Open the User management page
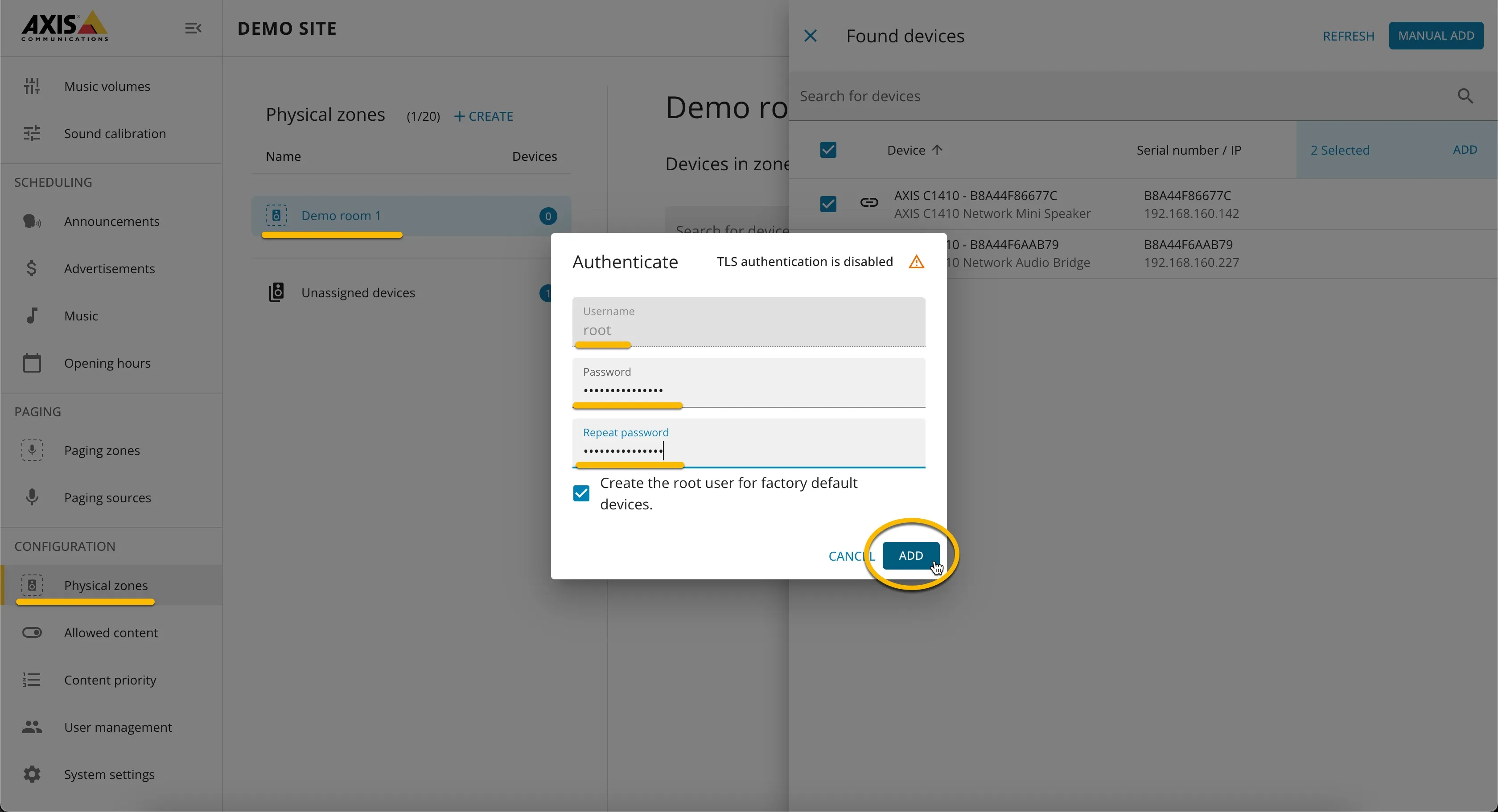Screen dimensions: 1498x812 tap(118, 727)
